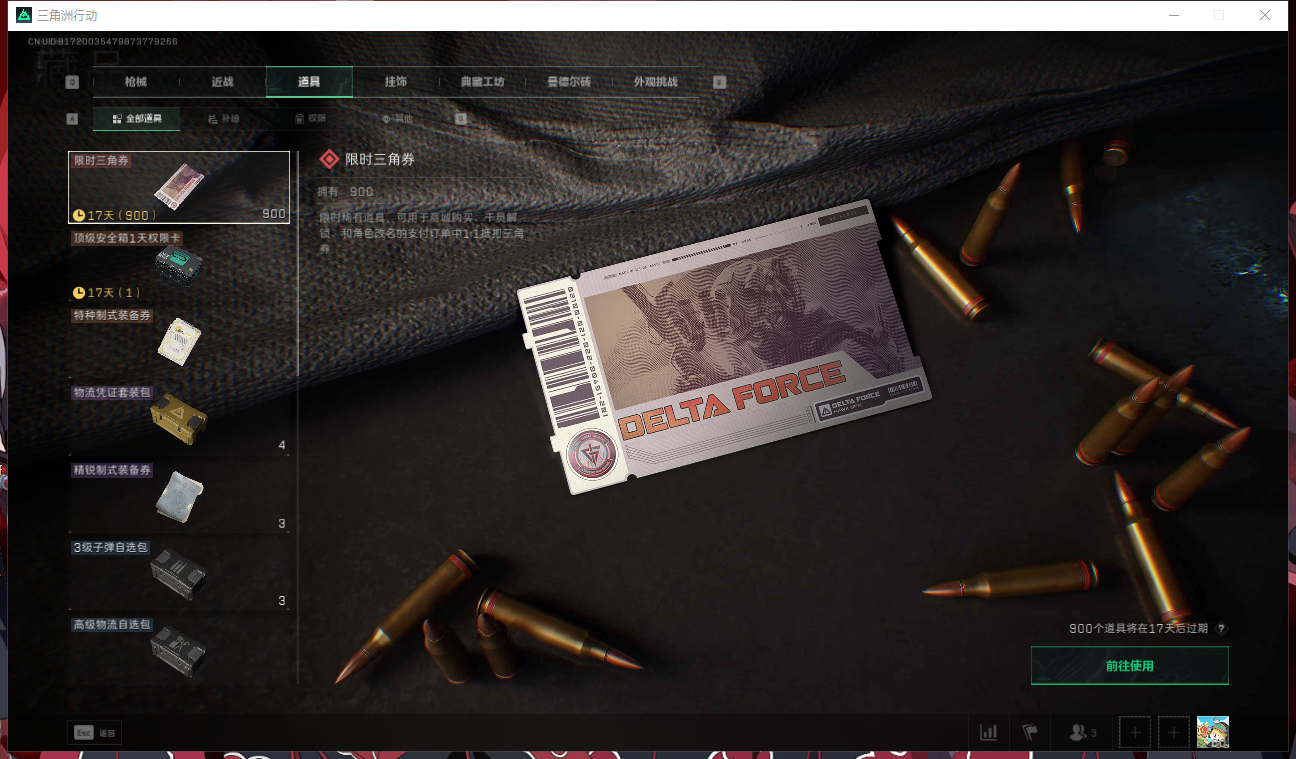The image size is (1296, 759).
Task: Click the flags icon in bottom bar
Action: point(1030,732)
